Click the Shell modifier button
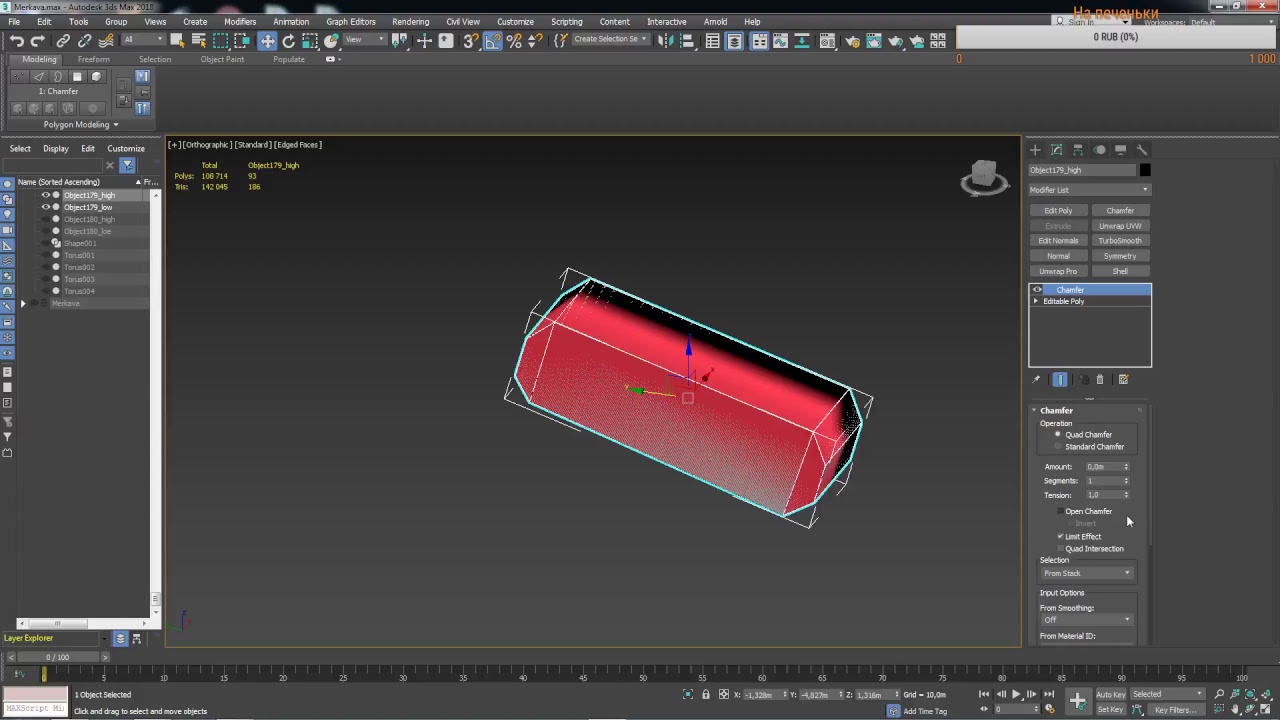This screenshot has width=1280, height=720. [x=1120, y=271]
